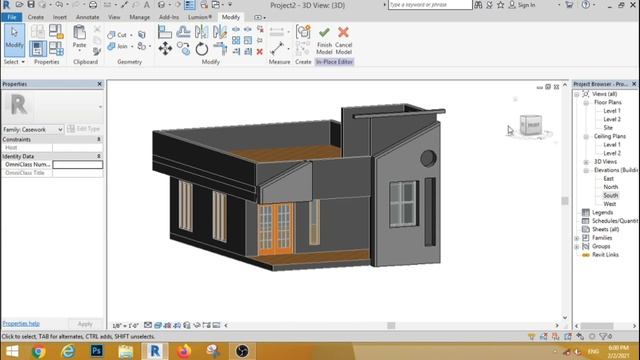Click the OmniClass Number input field
Image resolution: width=640 pixels, height=360 pixels.
click(x=78, y=164)
